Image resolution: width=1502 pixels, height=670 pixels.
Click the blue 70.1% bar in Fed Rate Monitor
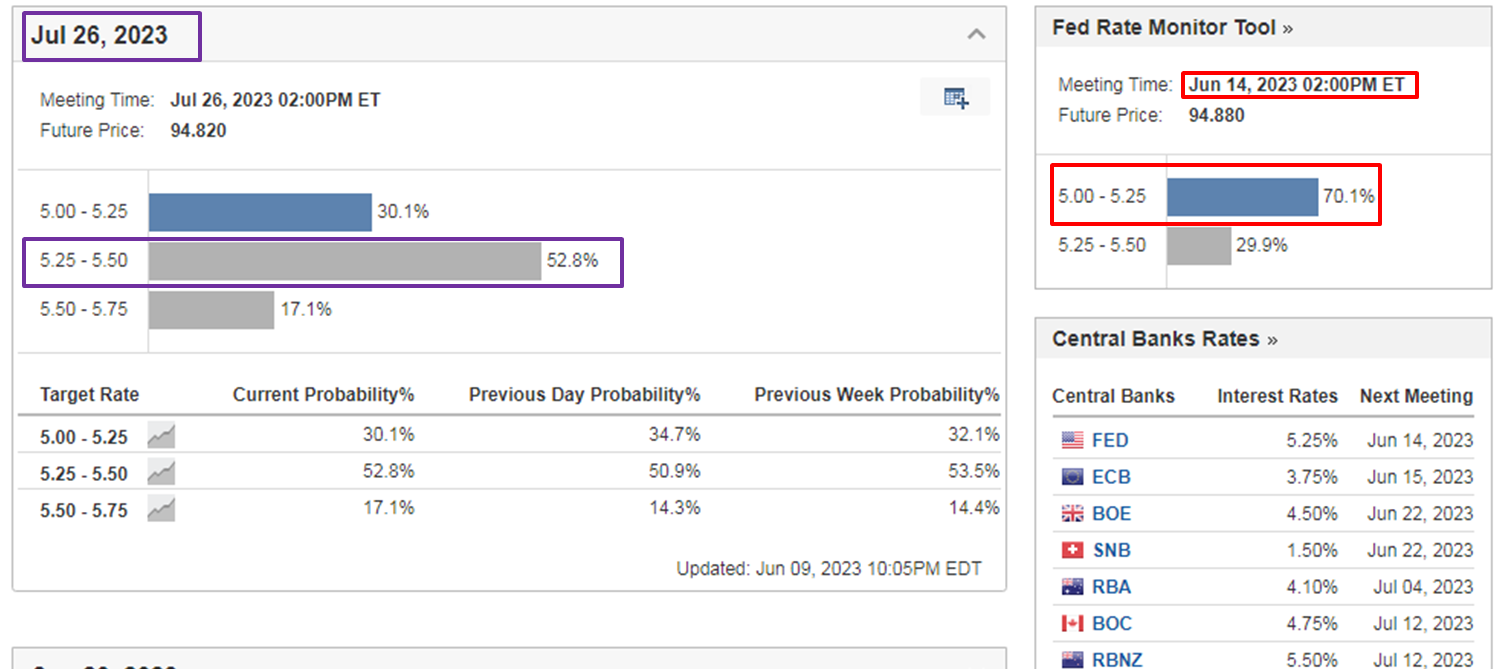click(x=1242, y=197)
